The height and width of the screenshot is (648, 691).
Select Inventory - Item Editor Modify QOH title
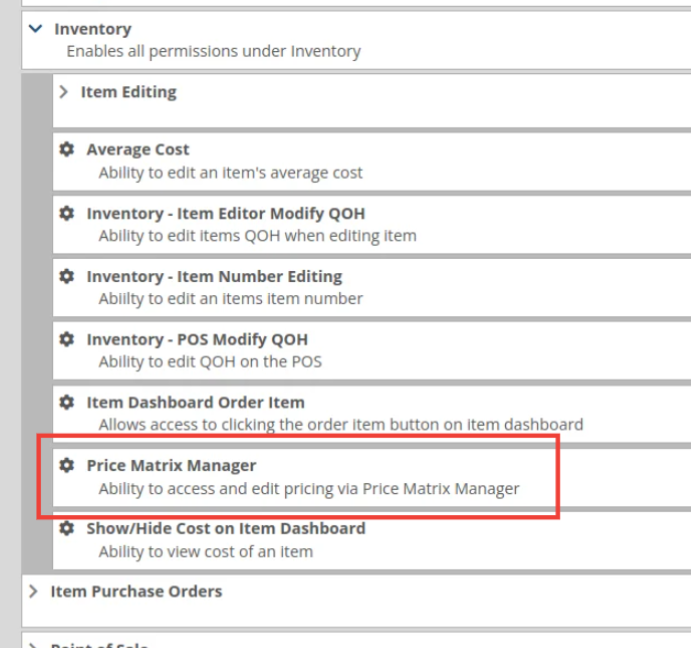225,213
